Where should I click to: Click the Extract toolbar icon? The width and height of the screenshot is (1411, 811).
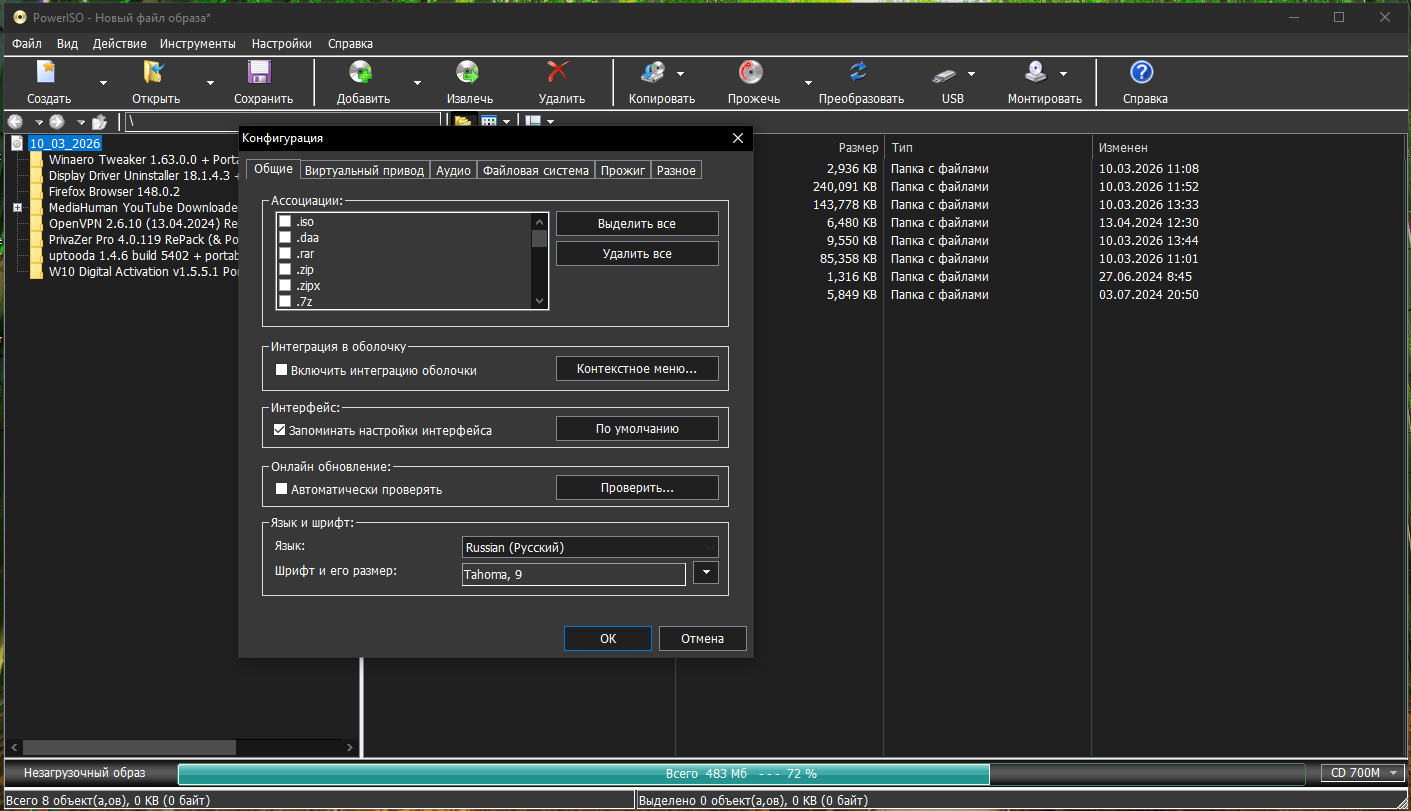(468, 72)
